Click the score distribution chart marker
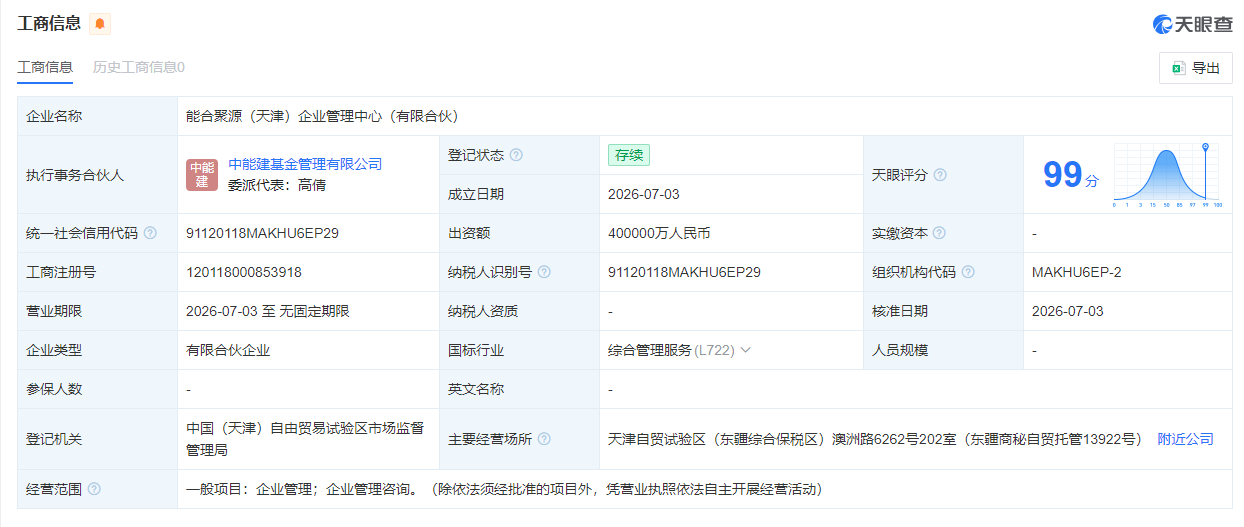Screen dimensions: 1244x527 (1205, 148)
